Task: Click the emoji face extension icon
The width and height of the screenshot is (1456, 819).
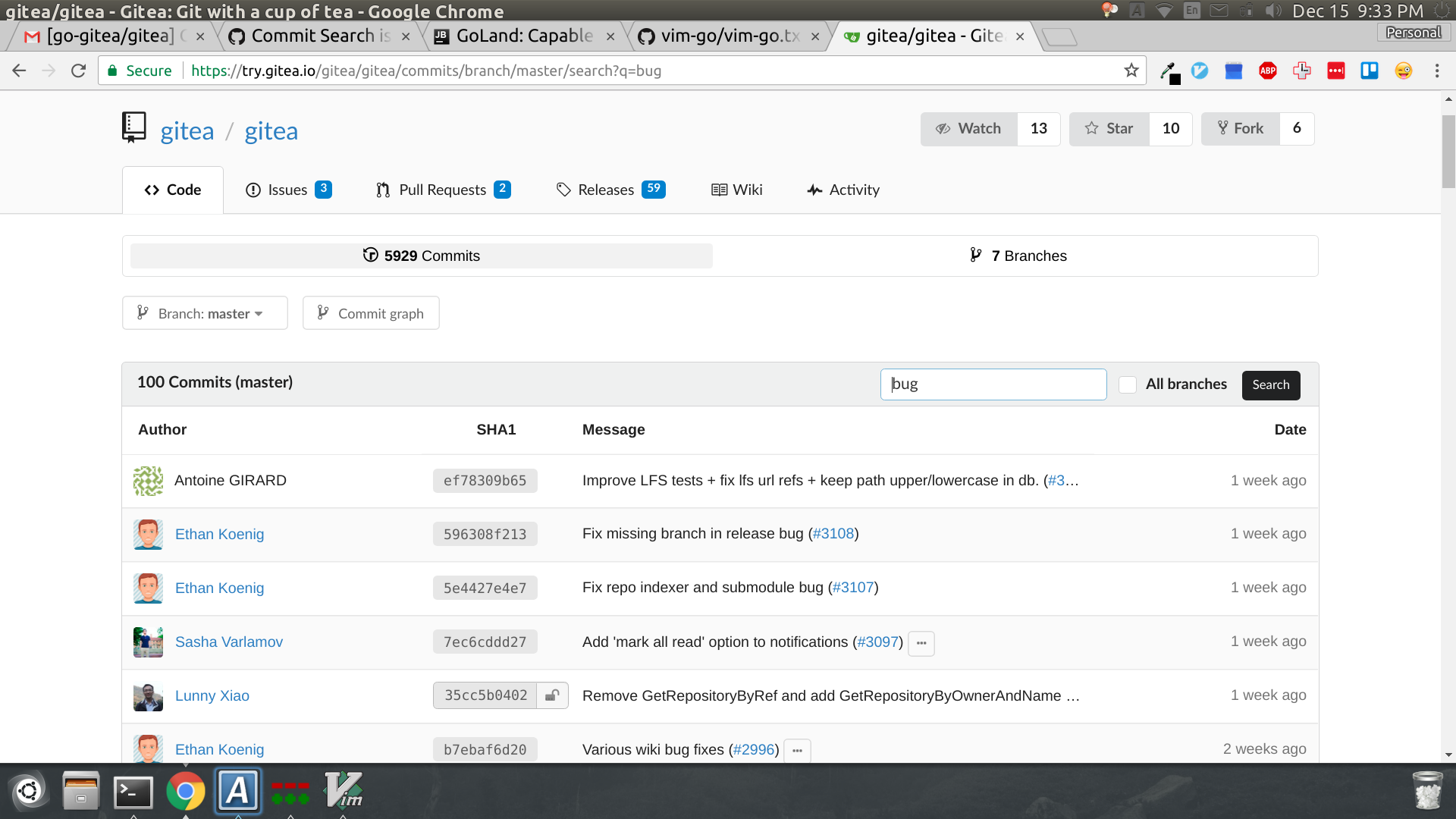Action: tap(1404, 71)
